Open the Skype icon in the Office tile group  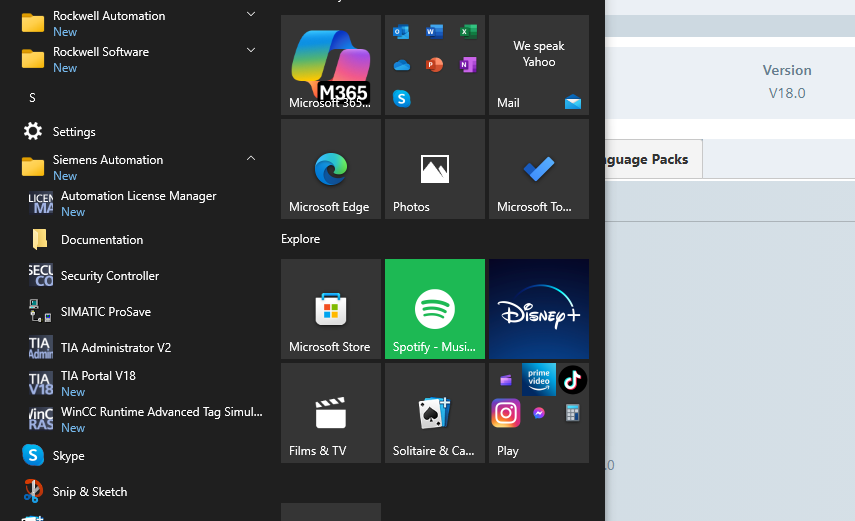click(401, 99)
